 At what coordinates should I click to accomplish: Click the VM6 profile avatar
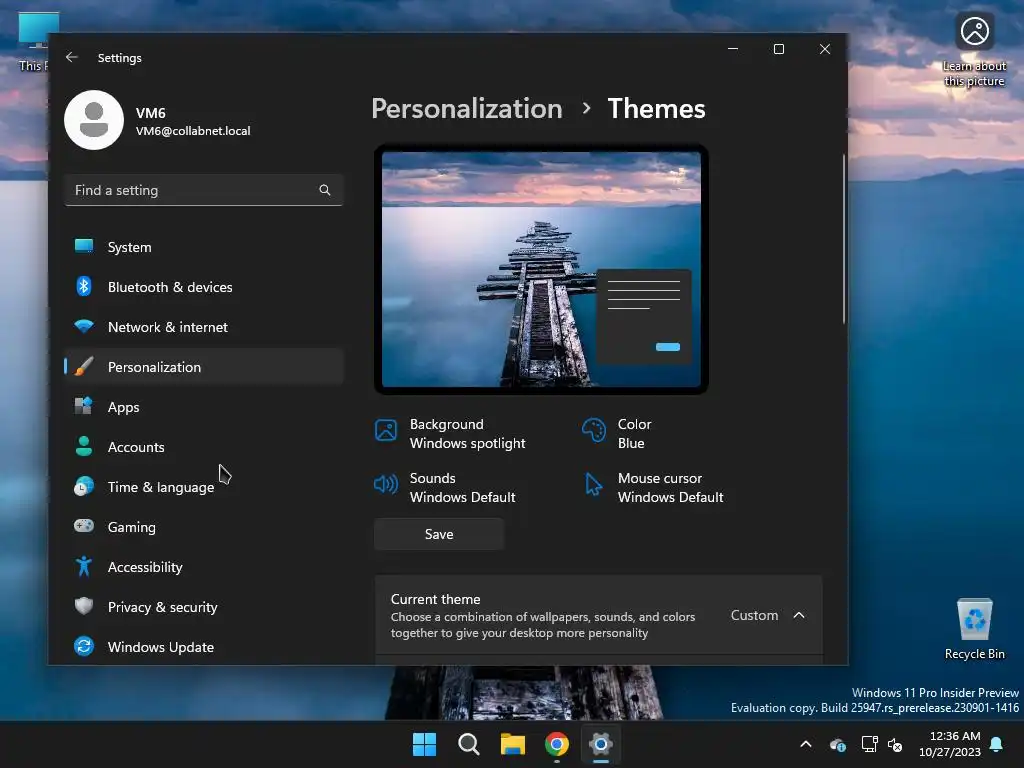click(94, 120)
